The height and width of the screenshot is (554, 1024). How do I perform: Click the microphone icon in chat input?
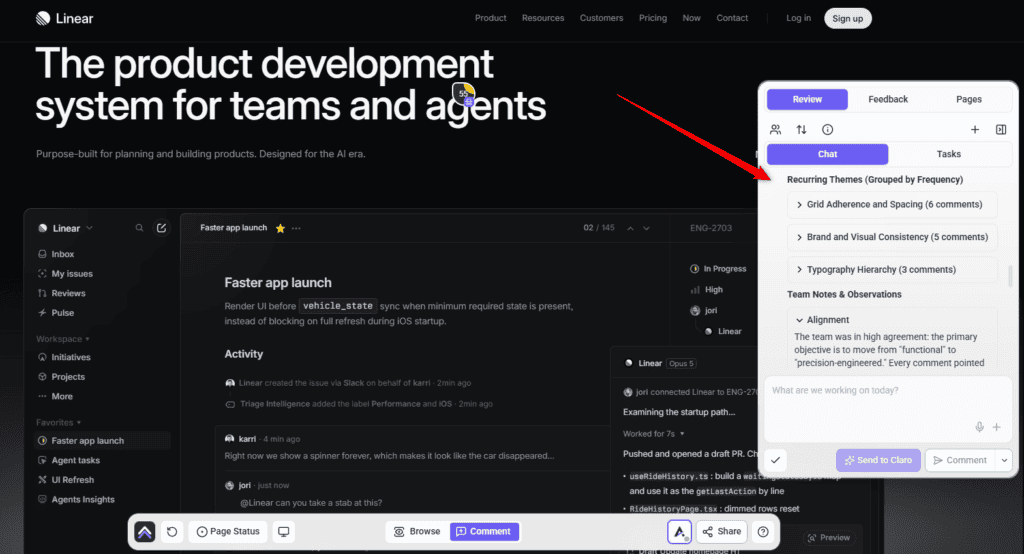979,427
